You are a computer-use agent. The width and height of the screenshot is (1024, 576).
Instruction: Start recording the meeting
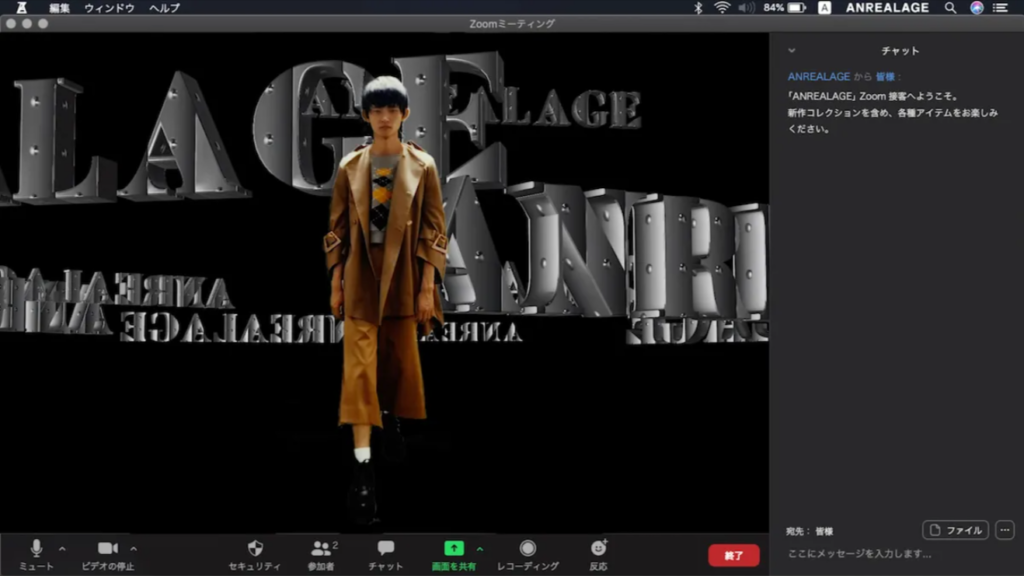click(528, 555)
